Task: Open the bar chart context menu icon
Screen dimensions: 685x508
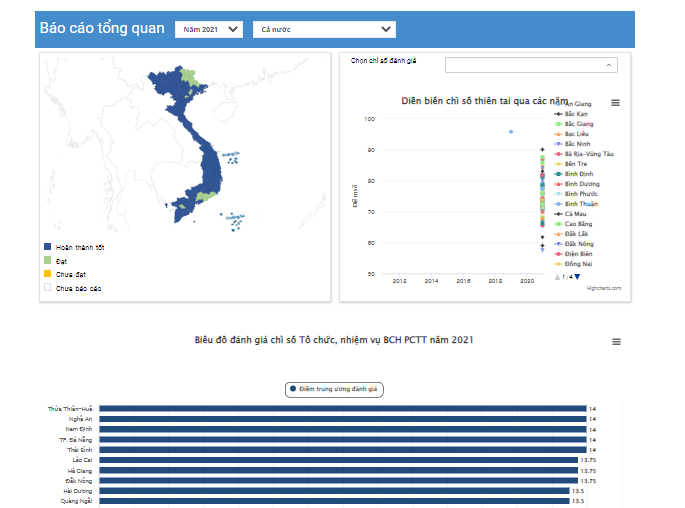Action: [x=616, y=342]
